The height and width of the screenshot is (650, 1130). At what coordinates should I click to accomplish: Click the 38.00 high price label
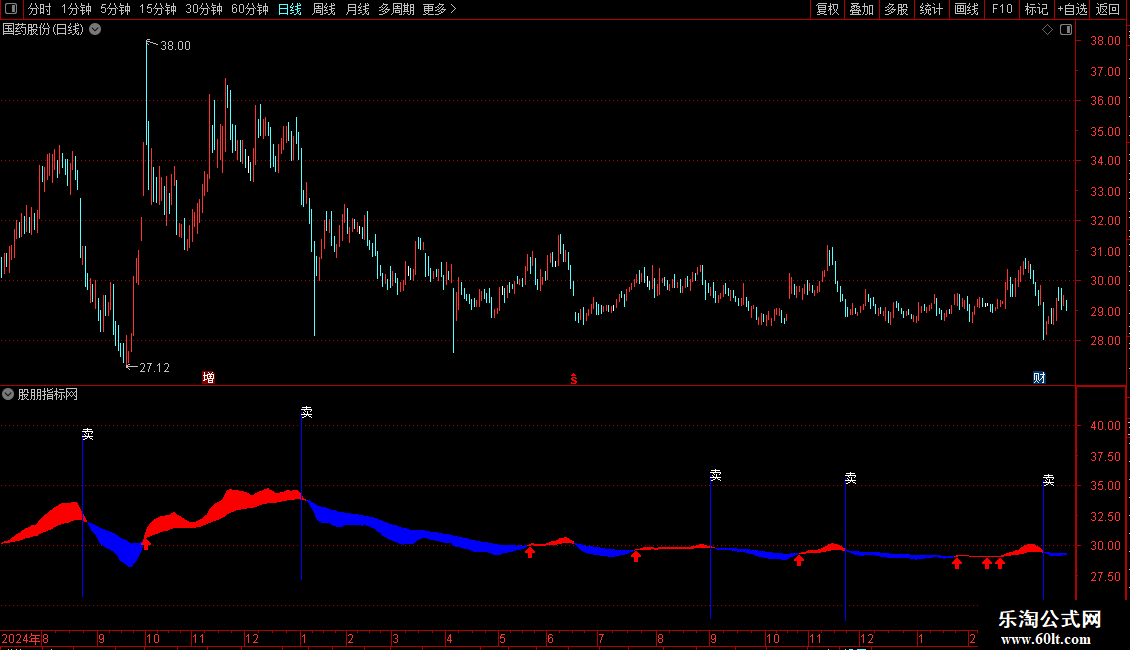click(175, 46)
